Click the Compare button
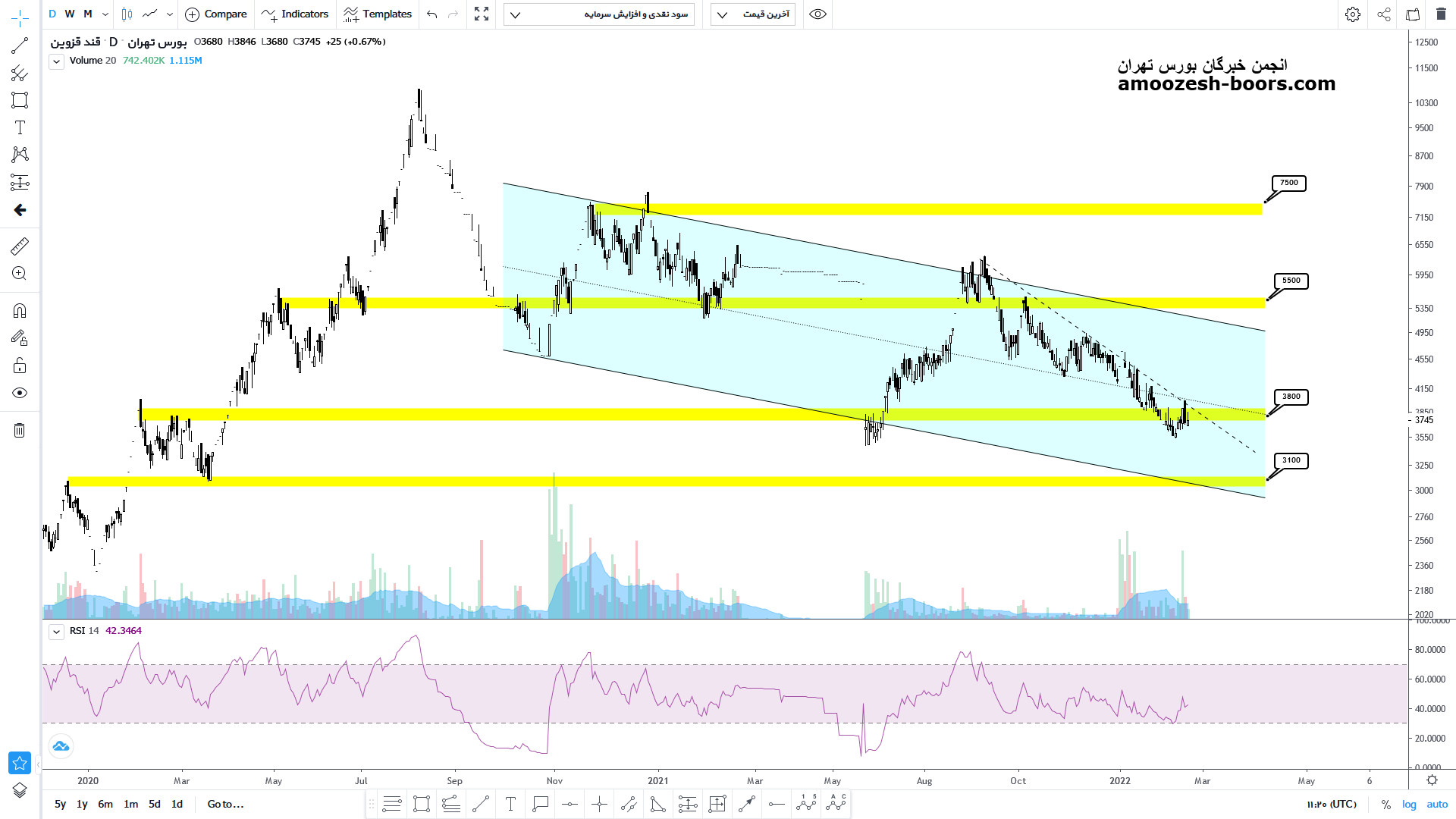 (216, 14)
